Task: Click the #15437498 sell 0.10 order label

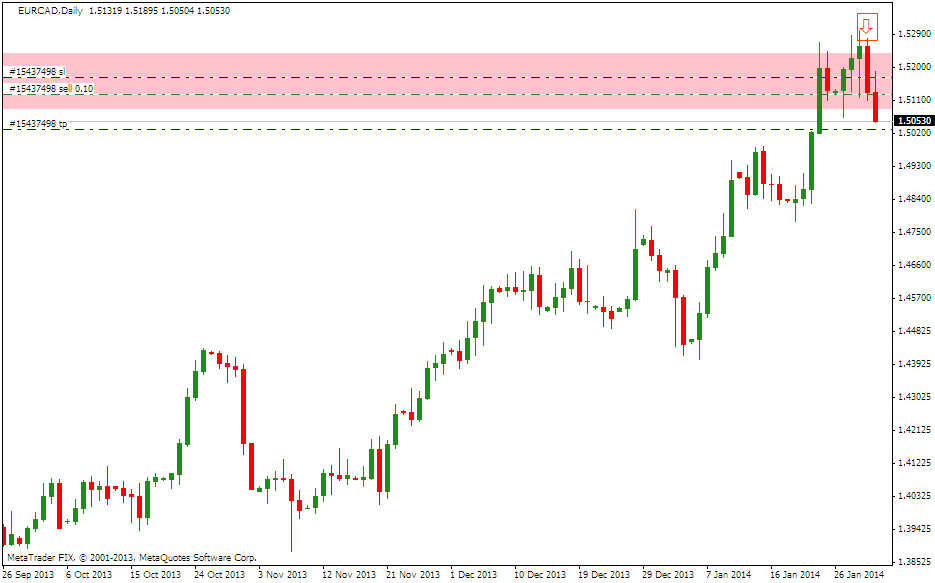Action: 51,89
